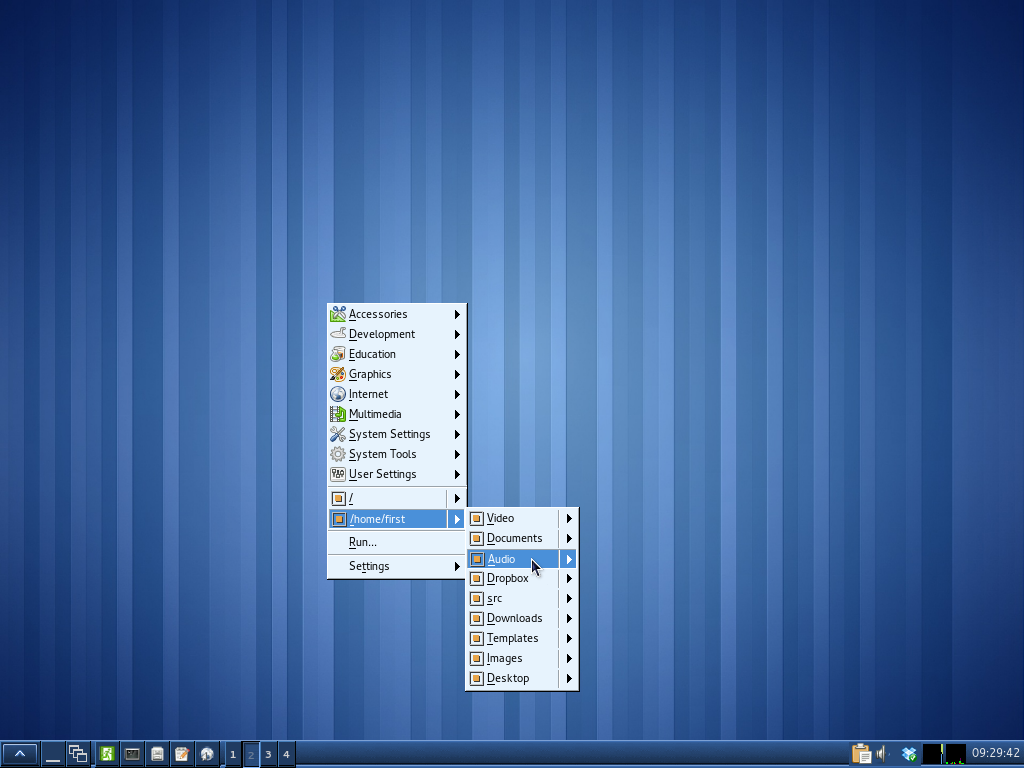Expand the "/" folder submenu arrow
This screenshot has height=768, width=1024.
pyautogui.click(x=456, y=498)
